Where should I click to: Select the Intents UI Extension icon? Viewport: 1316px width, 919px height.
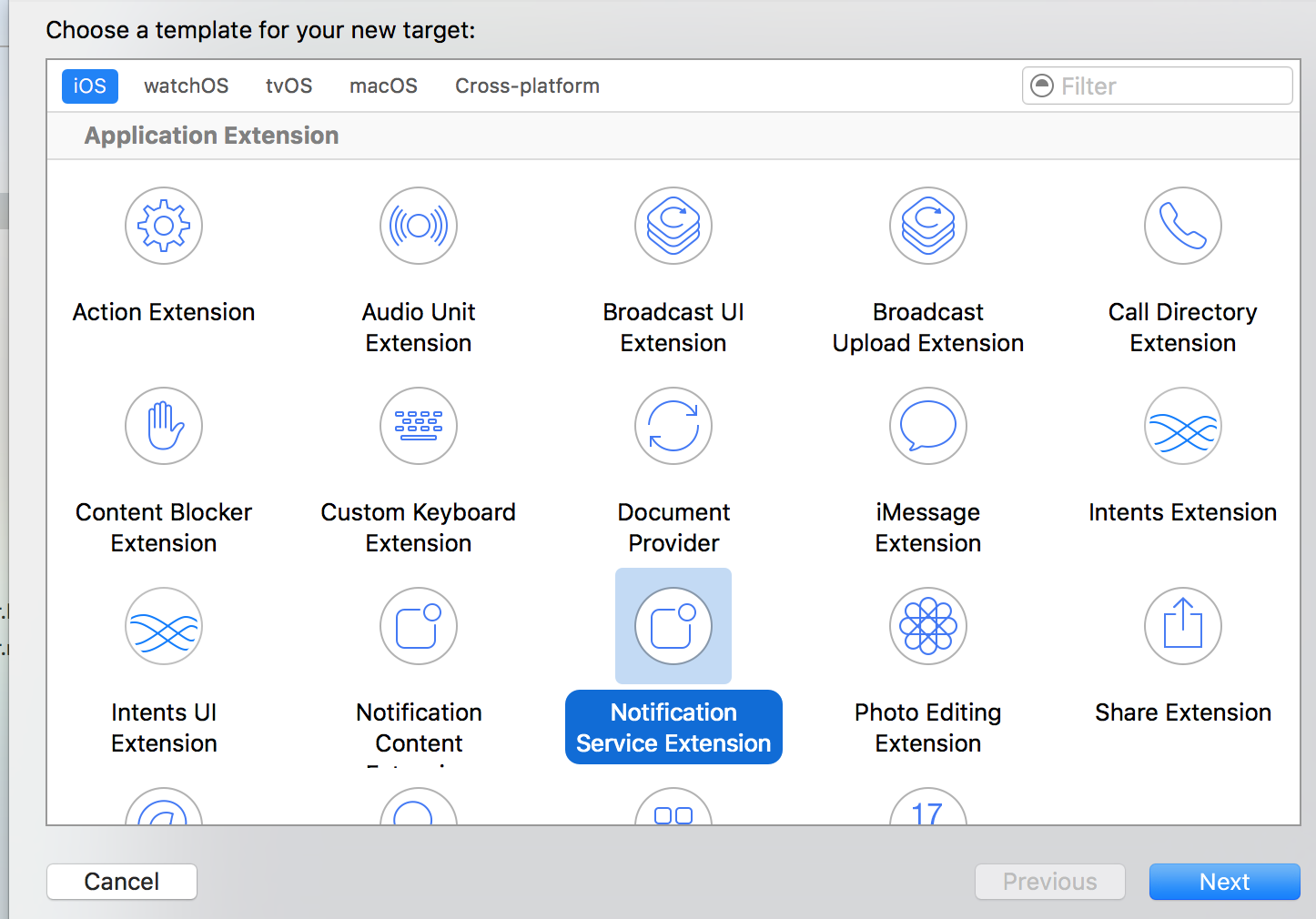(164, 626)
